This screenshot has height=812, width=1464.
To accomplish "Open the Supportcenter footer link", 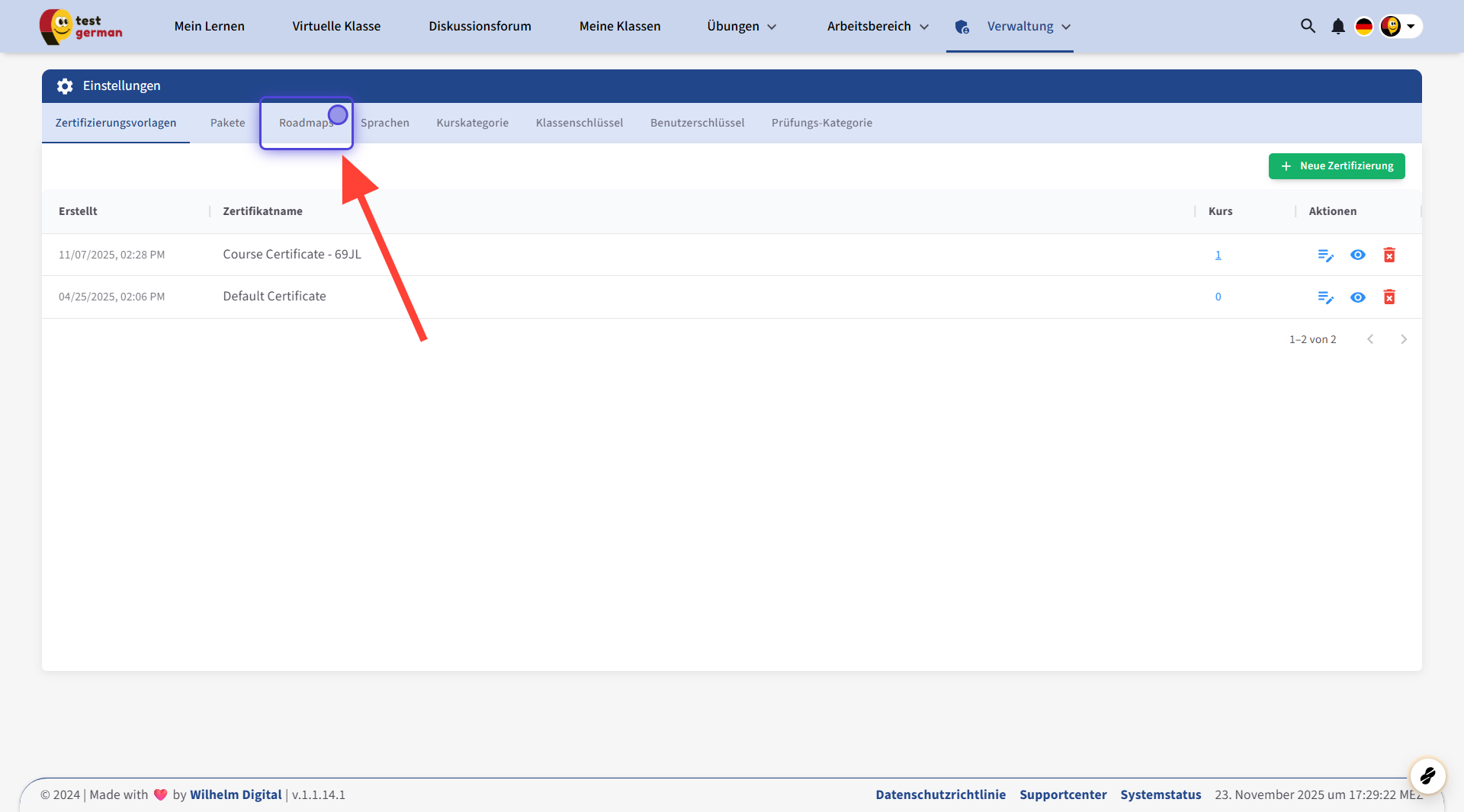I will (1063, 794).
